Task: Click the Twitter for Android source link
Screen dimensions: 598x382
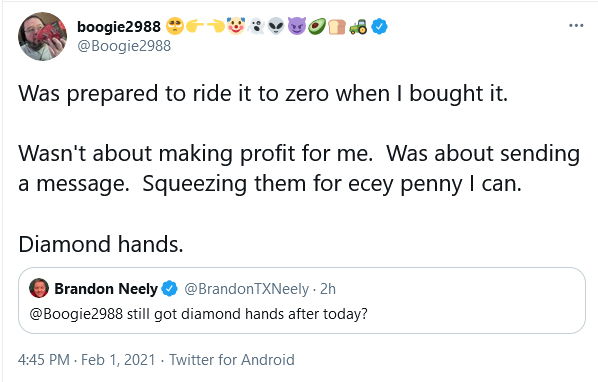Action: tap(231, 360)
